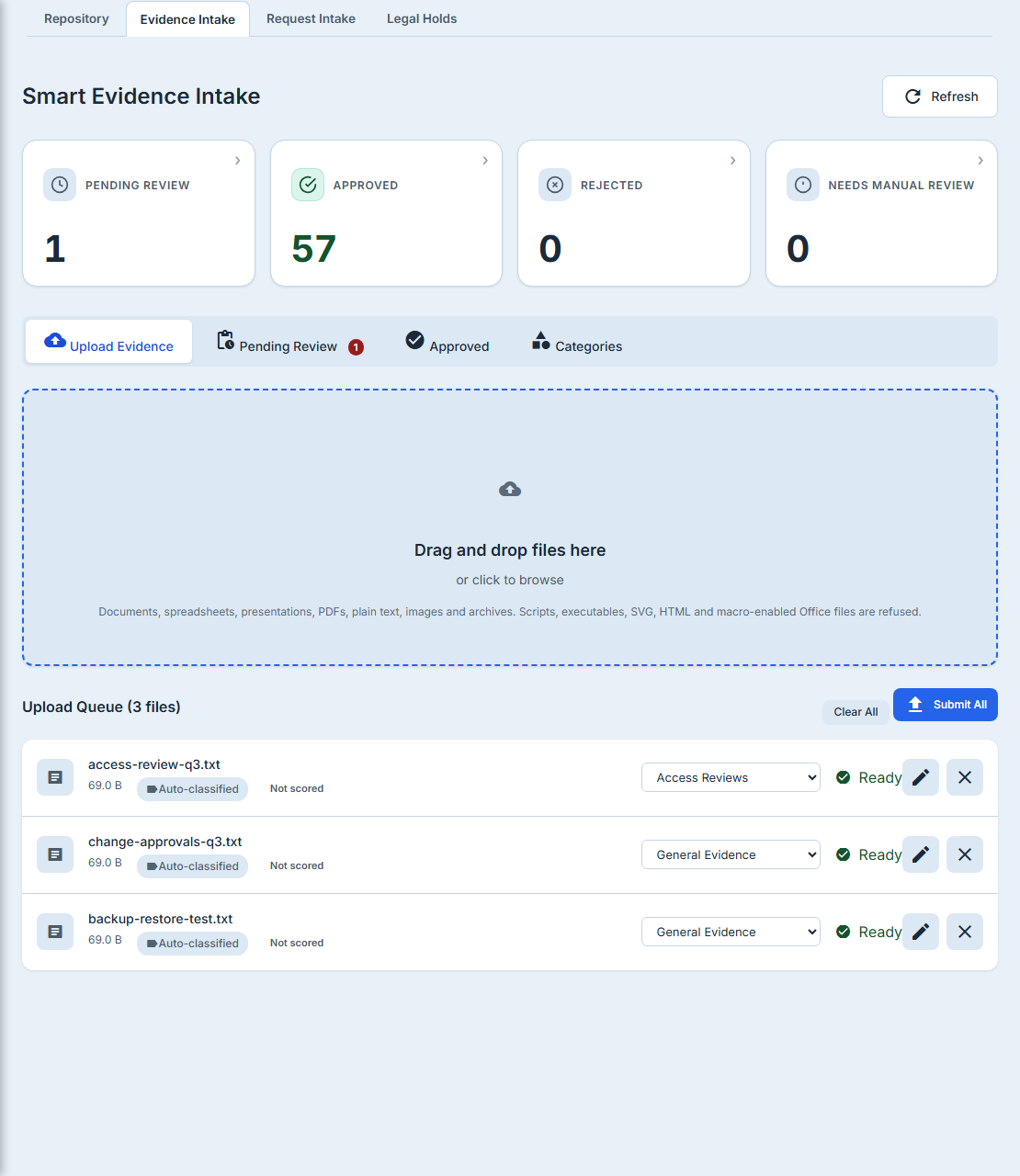
Task: Click the file icon for backup-restore-test.txt
Action: coord(55,932)
